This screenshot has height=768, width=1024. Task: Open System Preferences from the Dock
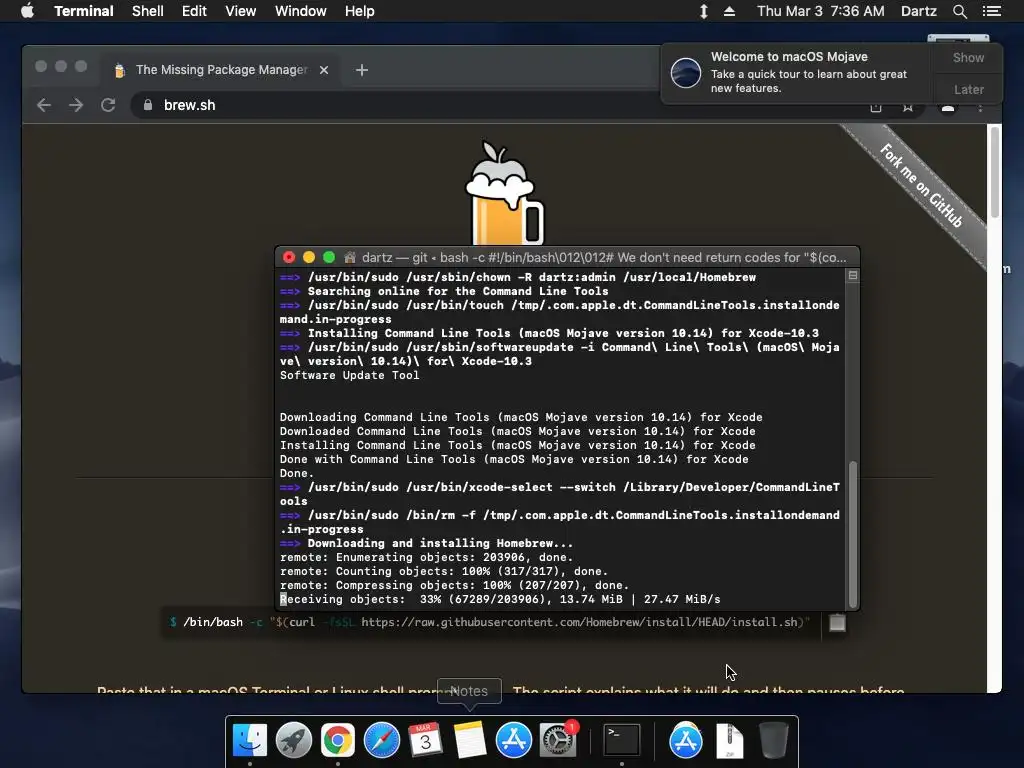(x=558, y=741)
